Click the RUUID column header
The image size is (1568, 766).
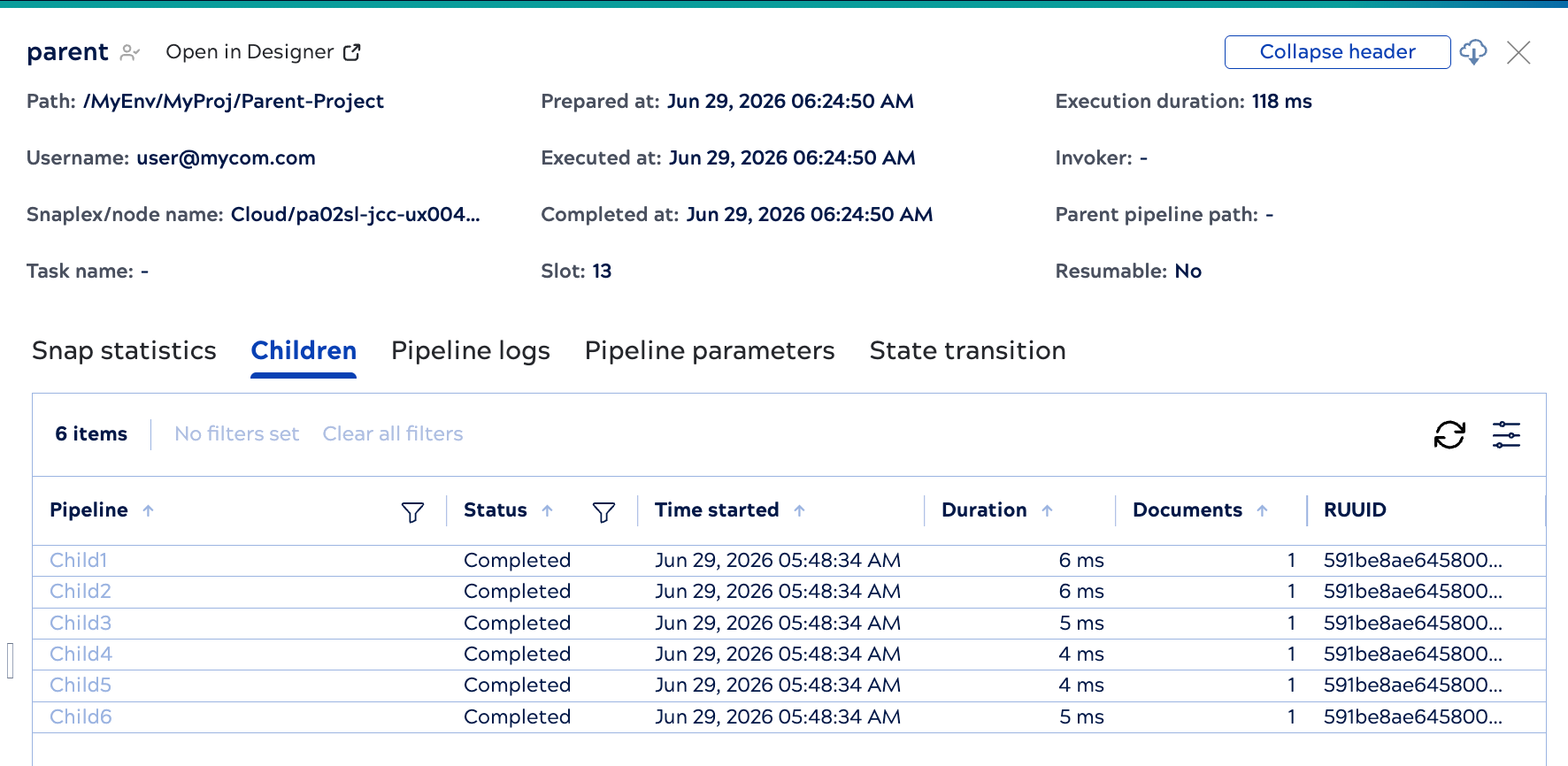coord(1355,510)
